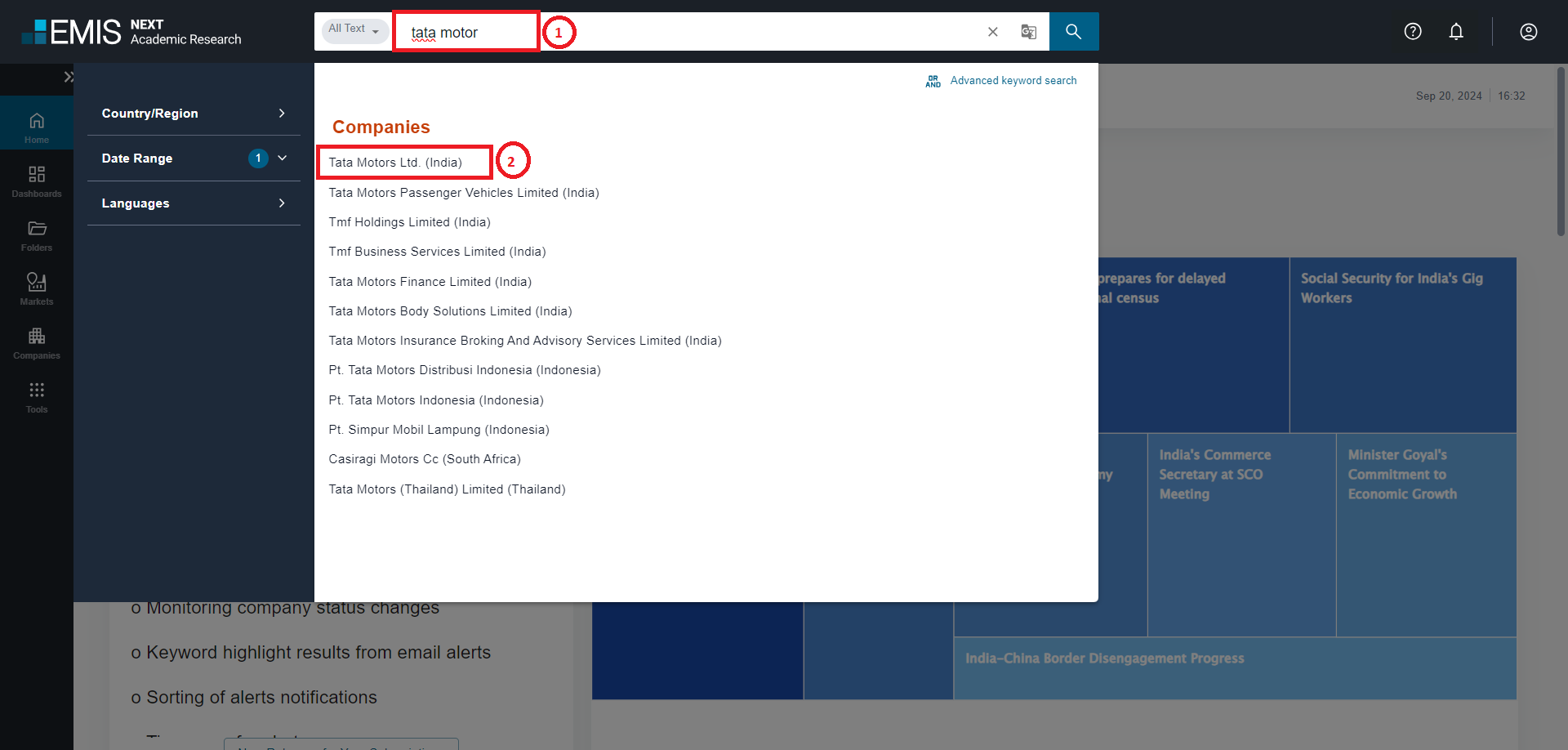Select Pt. Tata Motors Indonesia (Indonesia)
1568x750 pixels.
436,400
